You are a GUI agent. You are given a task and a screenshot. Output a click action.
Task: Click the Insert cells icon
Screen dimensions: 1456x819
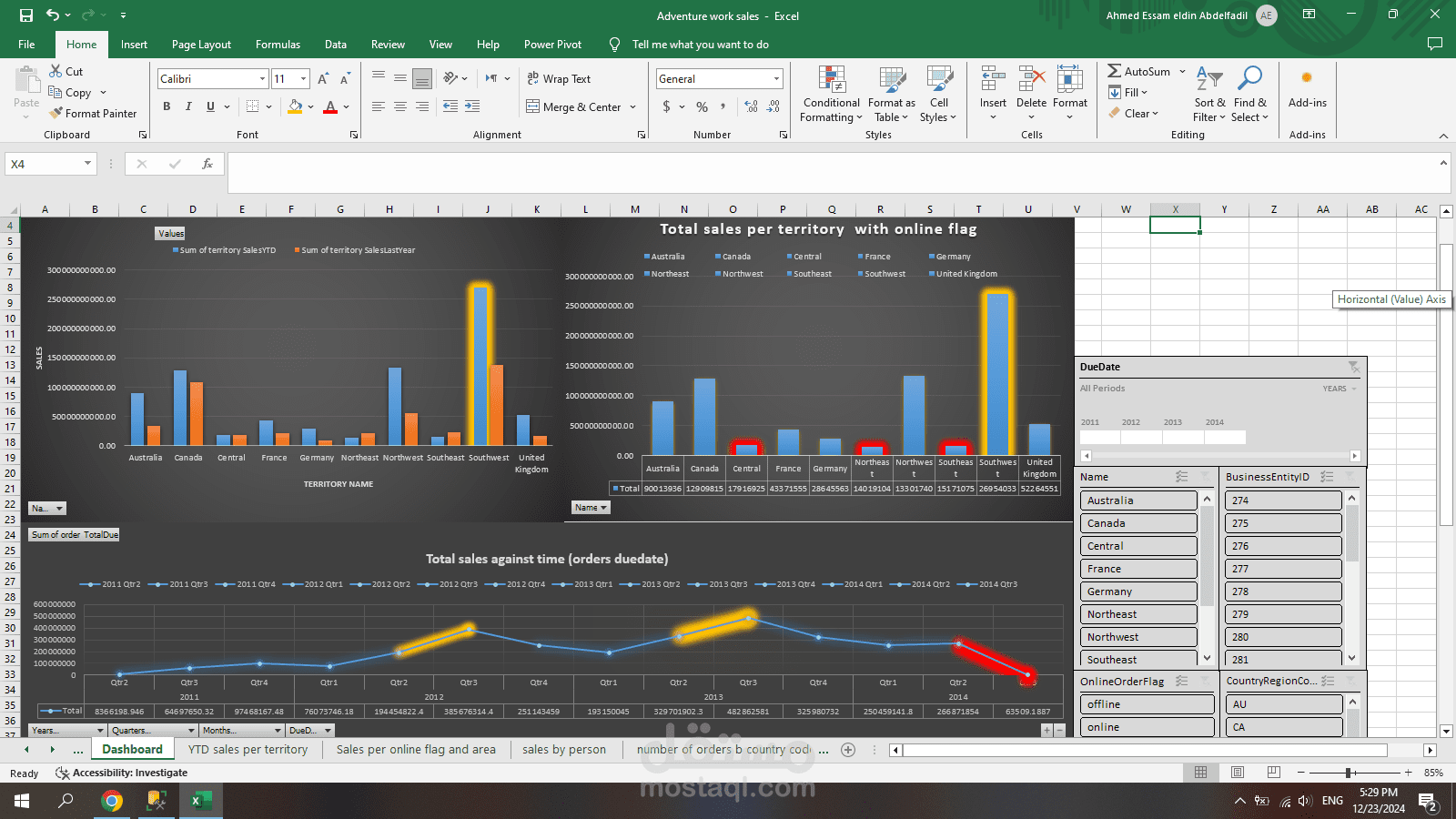click(993, 79)
